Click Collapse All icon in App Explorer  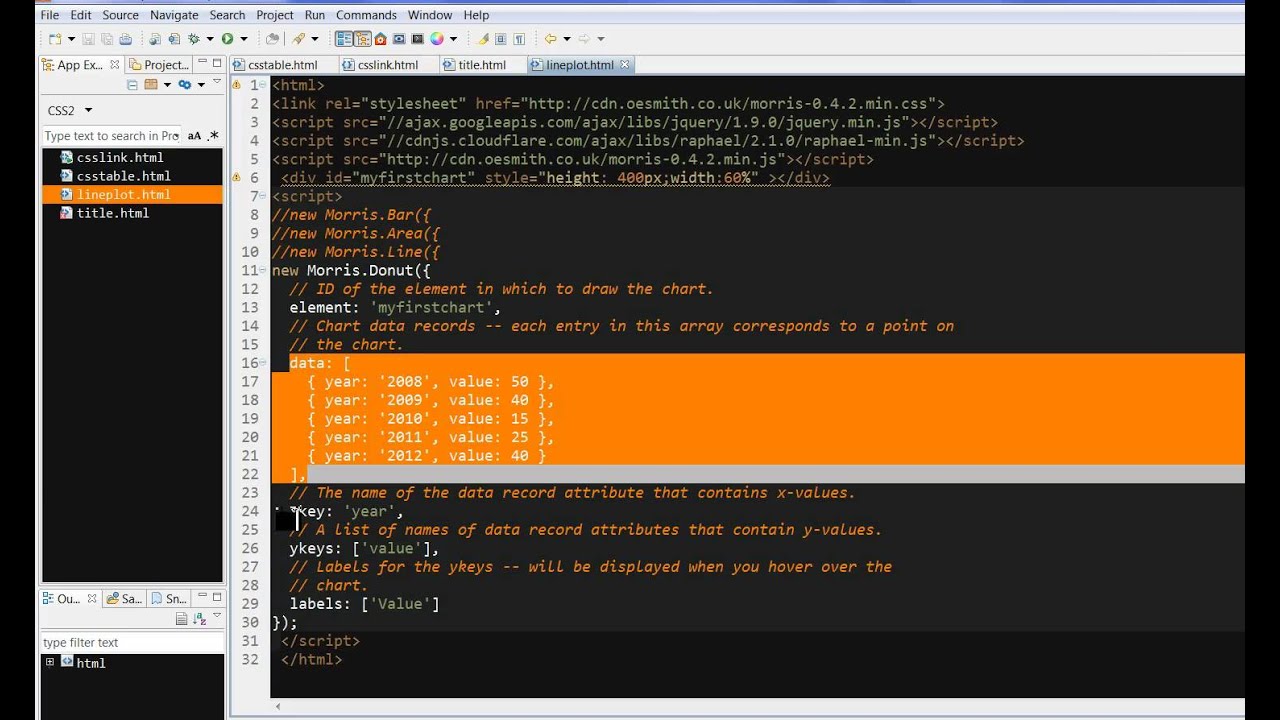(x=132, y=85)
